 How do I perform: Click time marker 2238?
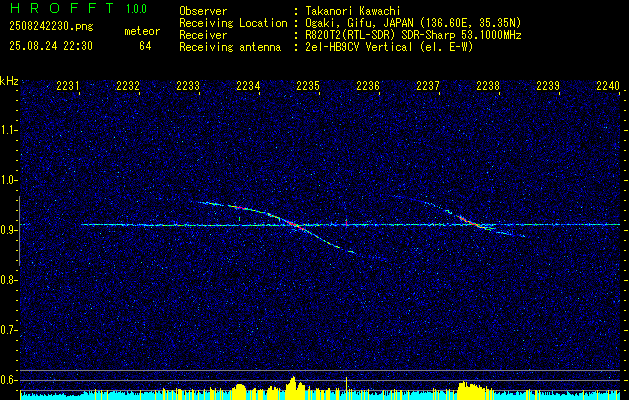pyautogui.click(x=488, y=86)
